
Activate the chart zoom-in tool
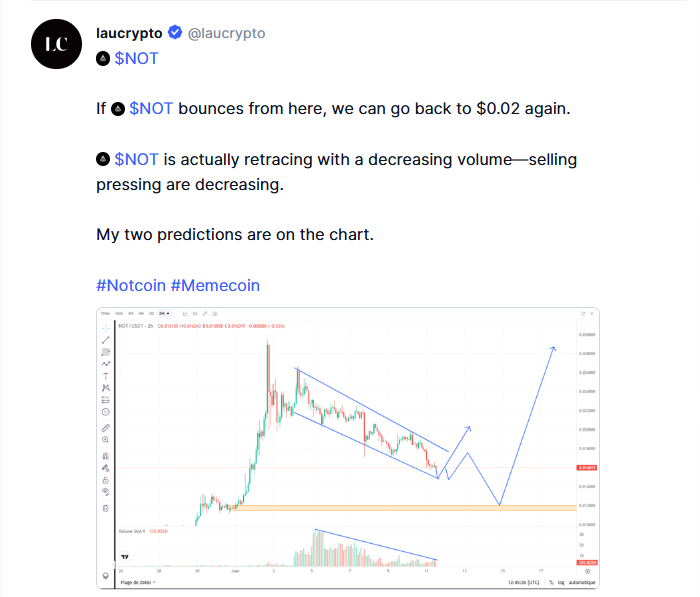(106, 440)
